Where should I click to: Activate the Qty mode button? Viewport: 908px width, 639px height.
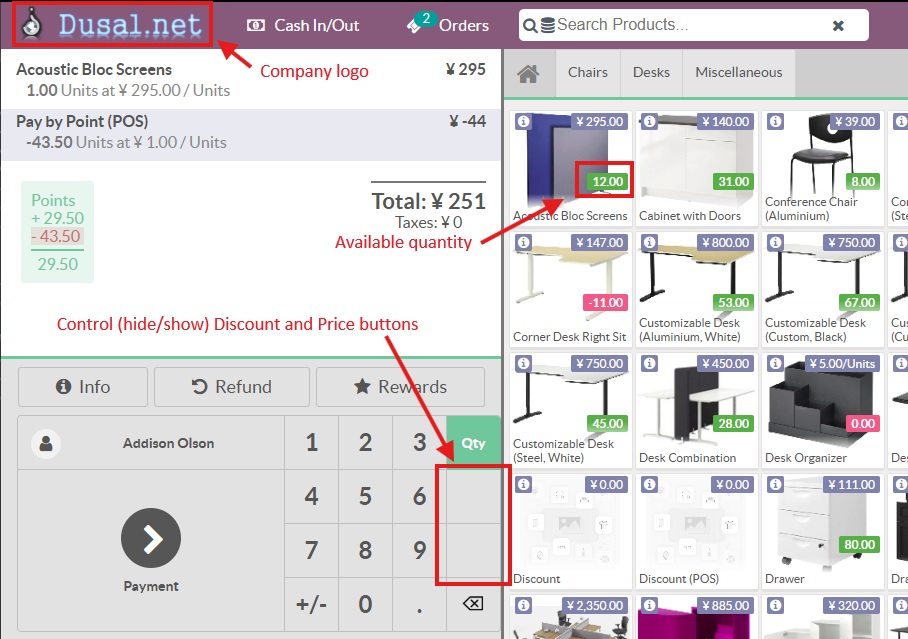pos(473,443)
